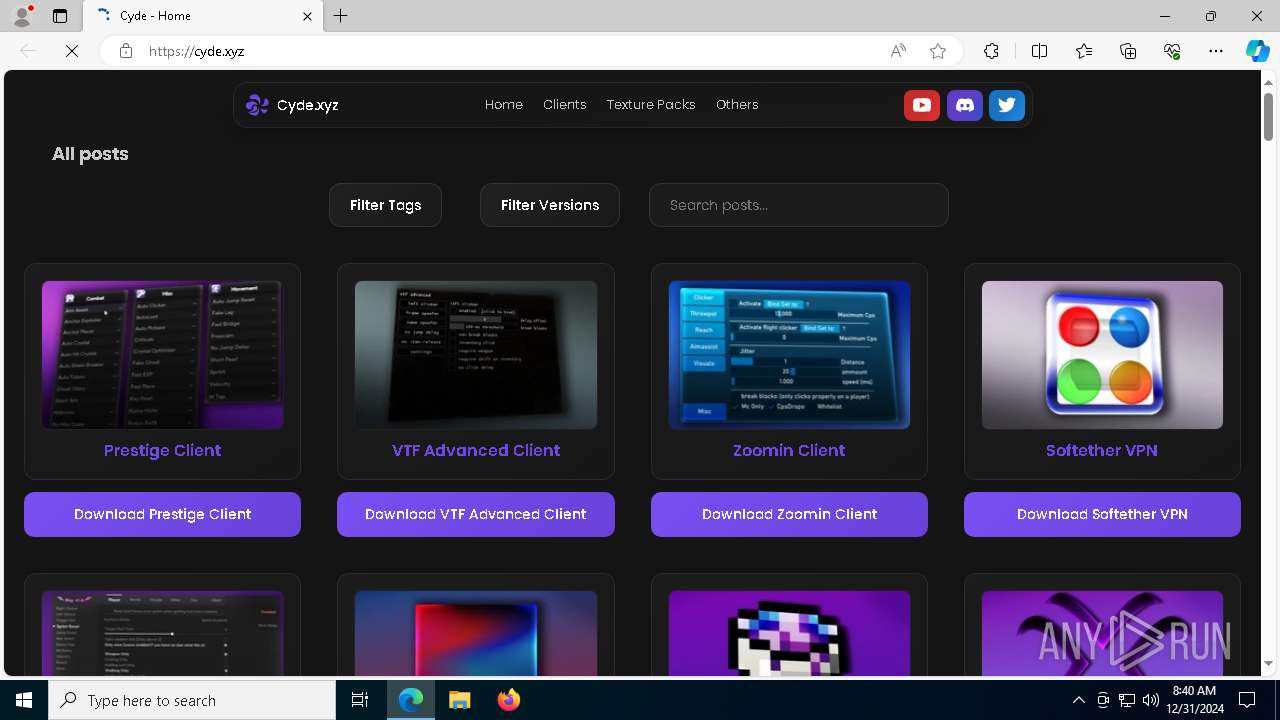1280x720 pixels.
Task: Click the scrollbar down arrow
Action: click(x=1268, y=663)
